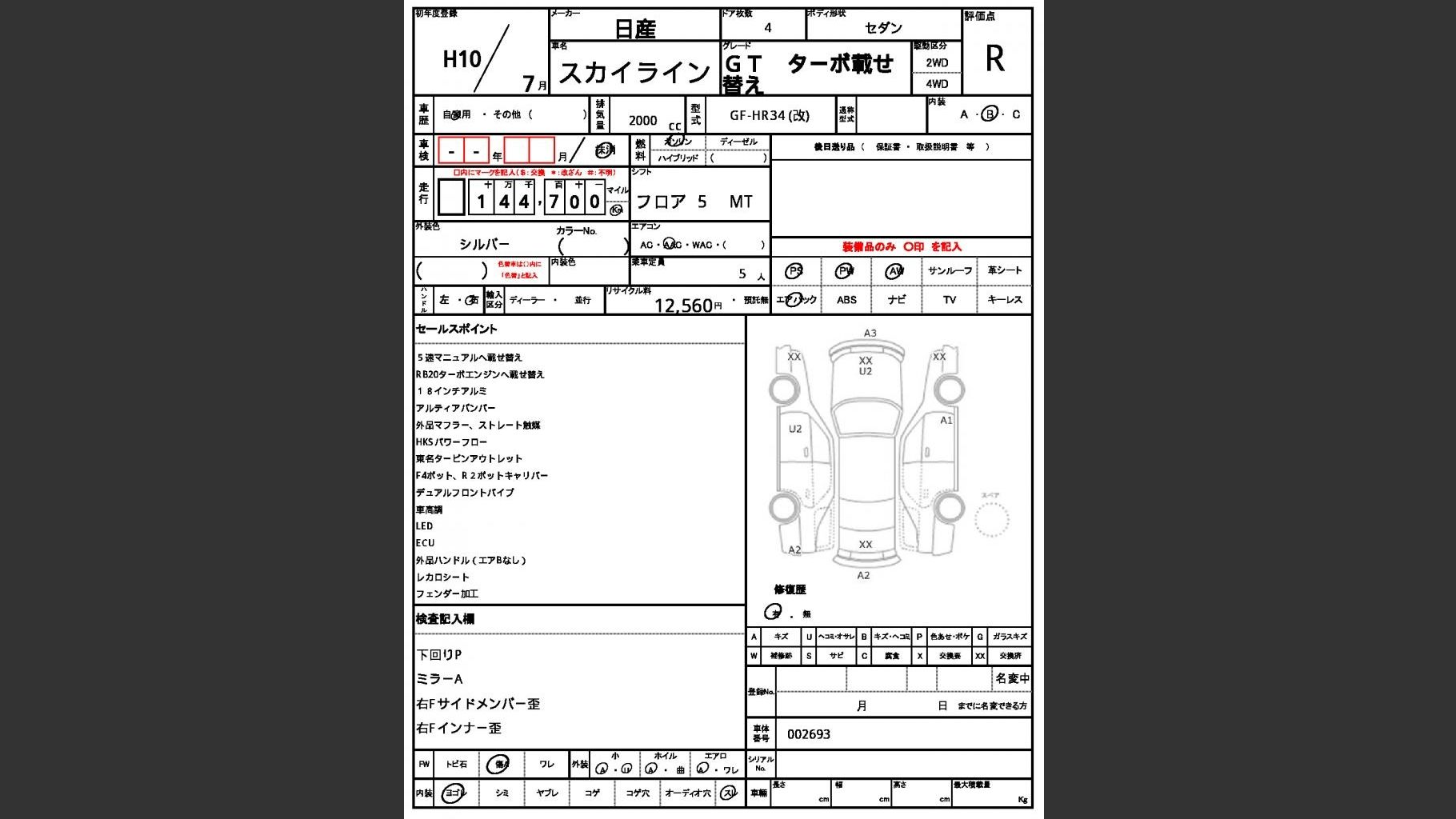Select the line 5速マニュアルへ載せ替え
Viewport: 1456px width, 819px height.
click(x=469, y=358)
